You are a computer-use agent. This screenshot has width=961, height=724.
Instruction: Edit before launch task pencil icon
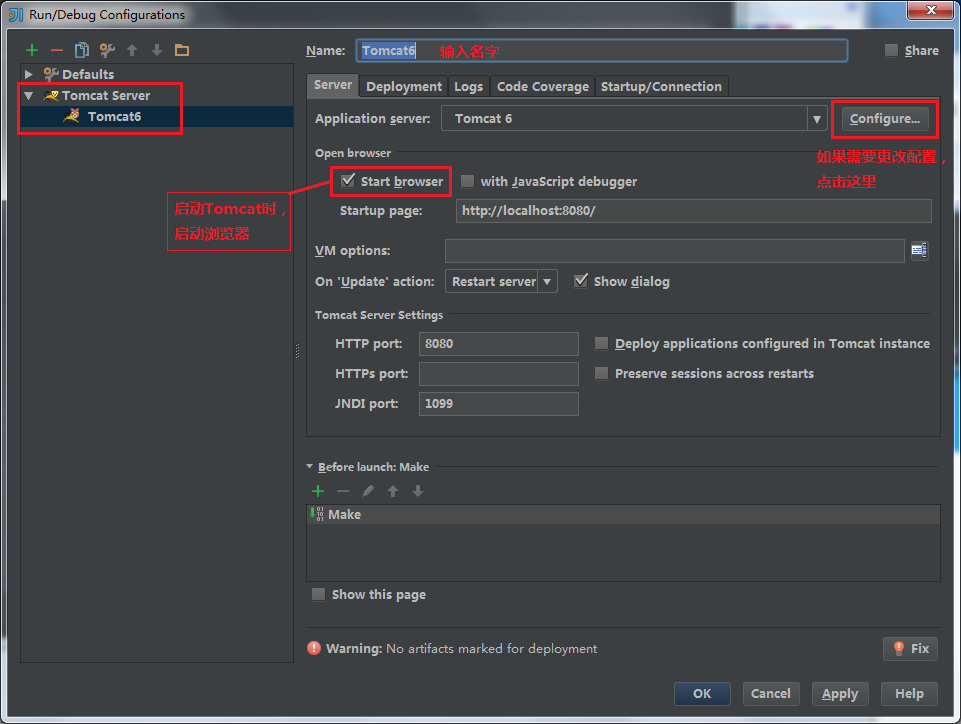tap(368, 491)
